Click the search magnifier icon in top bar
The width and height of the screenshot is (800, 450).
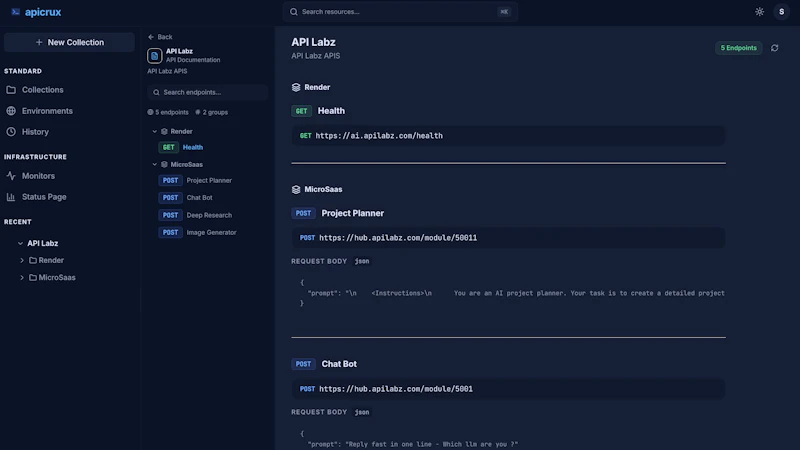click(x=294, y=12)
